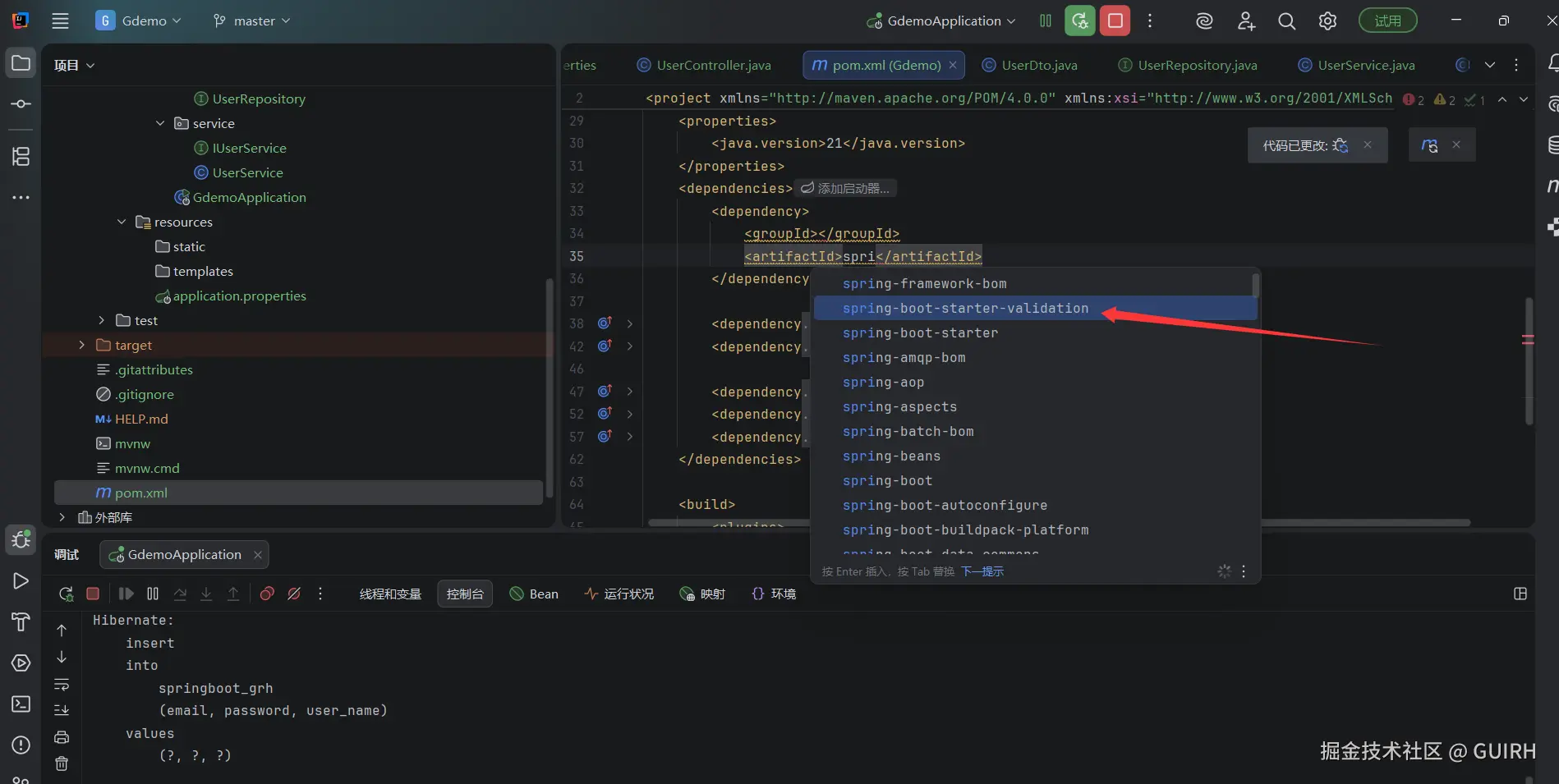This screenshot has width=1559, height=784.
Task: Close the GdemoApplication debug session tab
Action: (x=258, y=555)
